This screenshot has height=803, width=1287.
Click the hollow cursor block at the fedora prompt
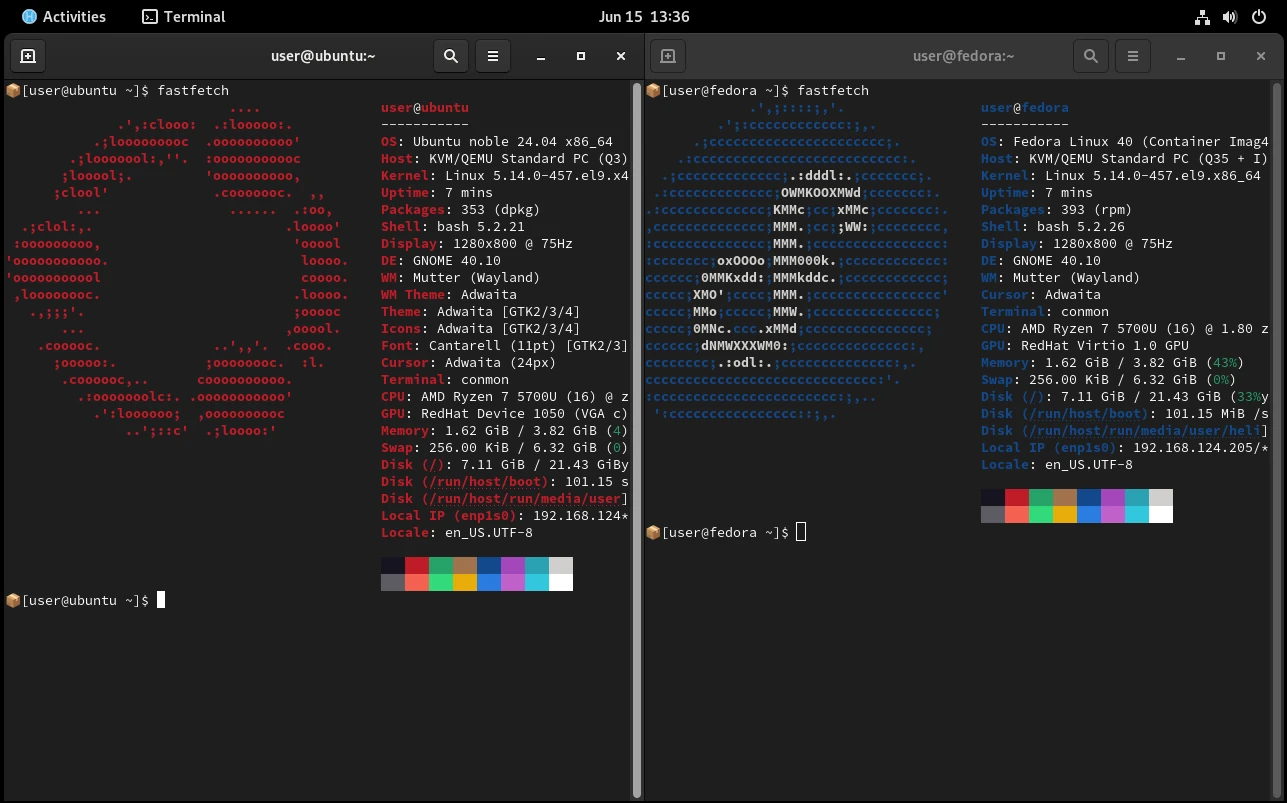coord(801,532)
